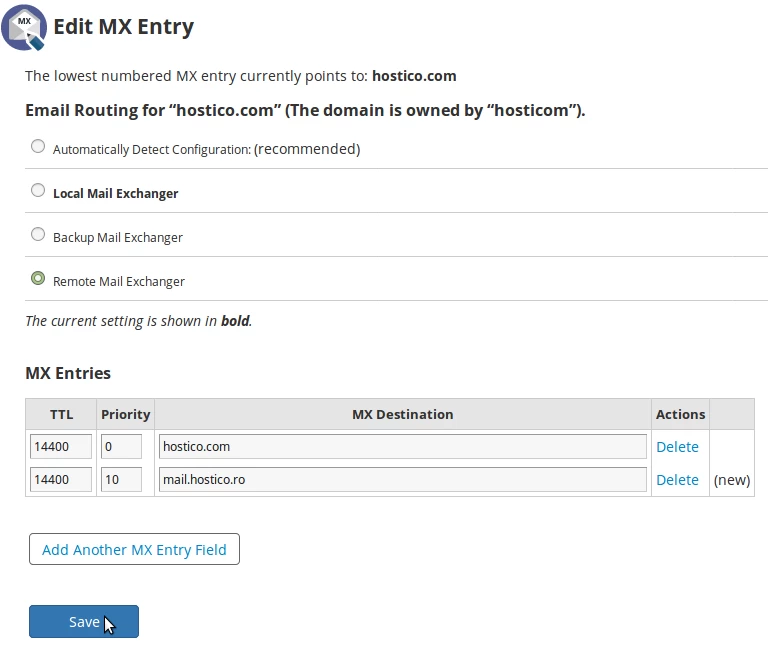
Task: Click the MX Destination column header
Action: [x=402, y=414]
